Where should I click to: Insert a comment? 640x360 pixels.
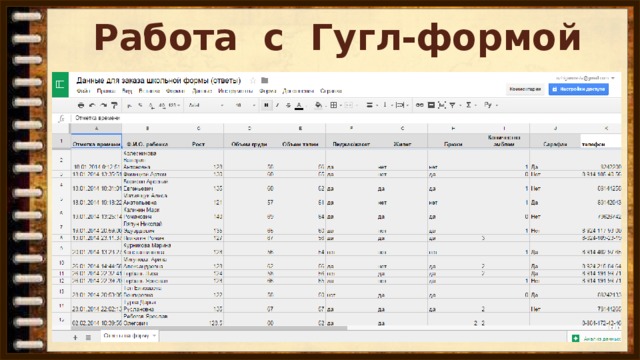click(x=431, y=105)
